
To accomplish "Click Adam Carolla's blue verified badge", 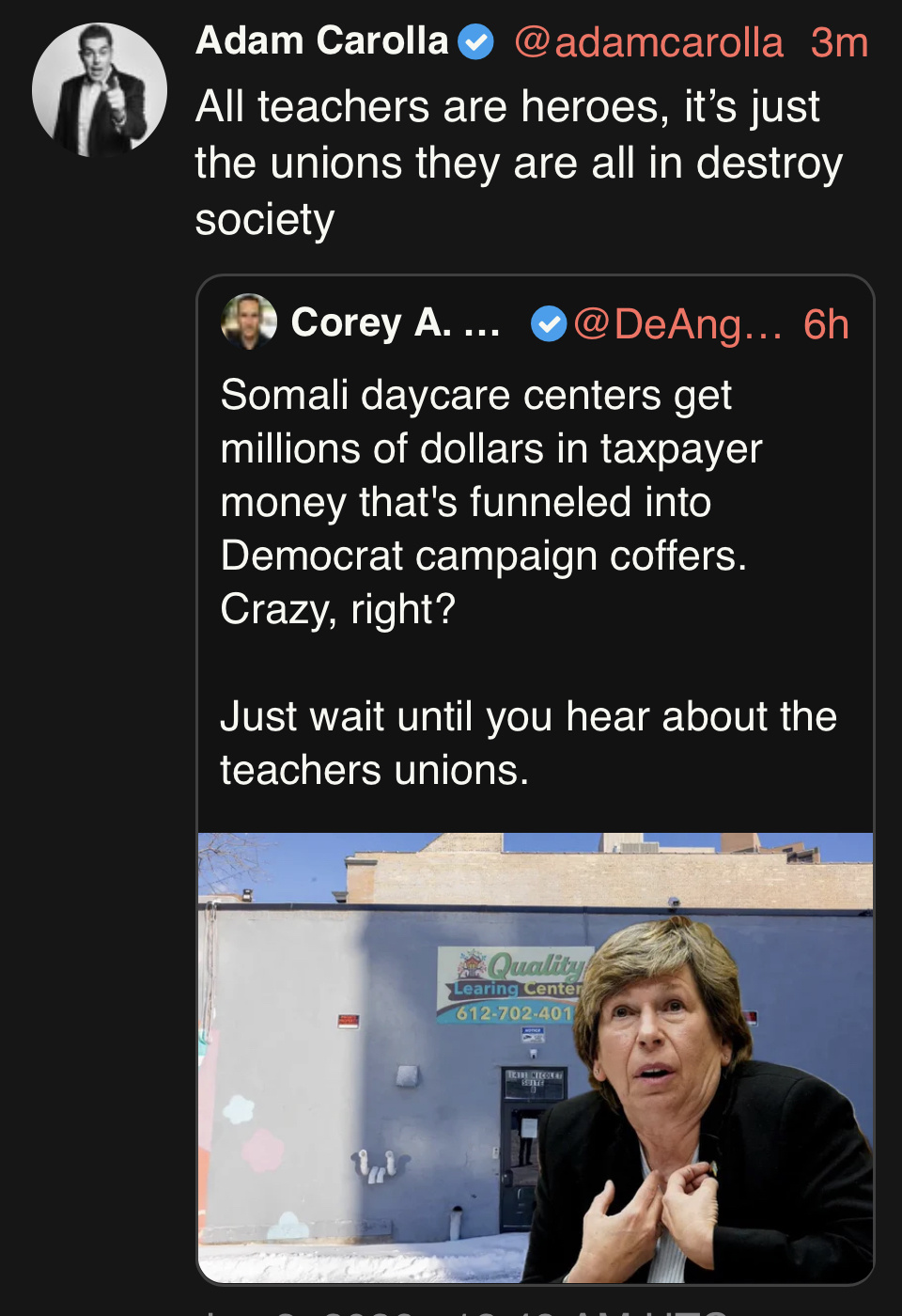I will click(x=475, y=42).
